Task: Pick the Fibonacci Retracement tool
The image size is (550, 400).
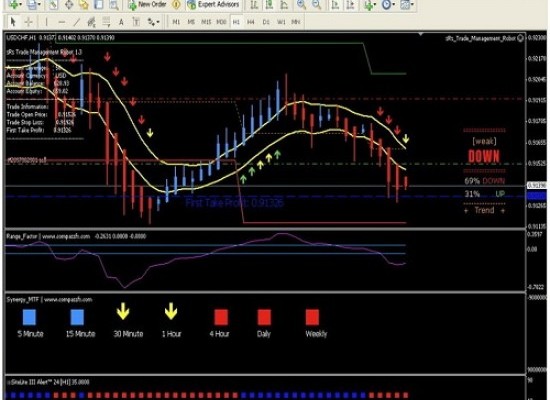Action: 106,22
